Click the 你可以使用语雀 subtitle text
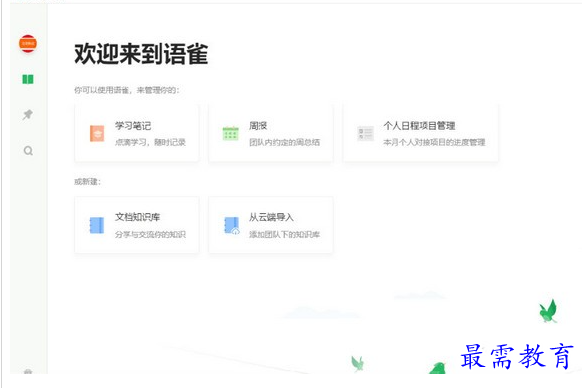The image size is (582, 388). [127, 90]
